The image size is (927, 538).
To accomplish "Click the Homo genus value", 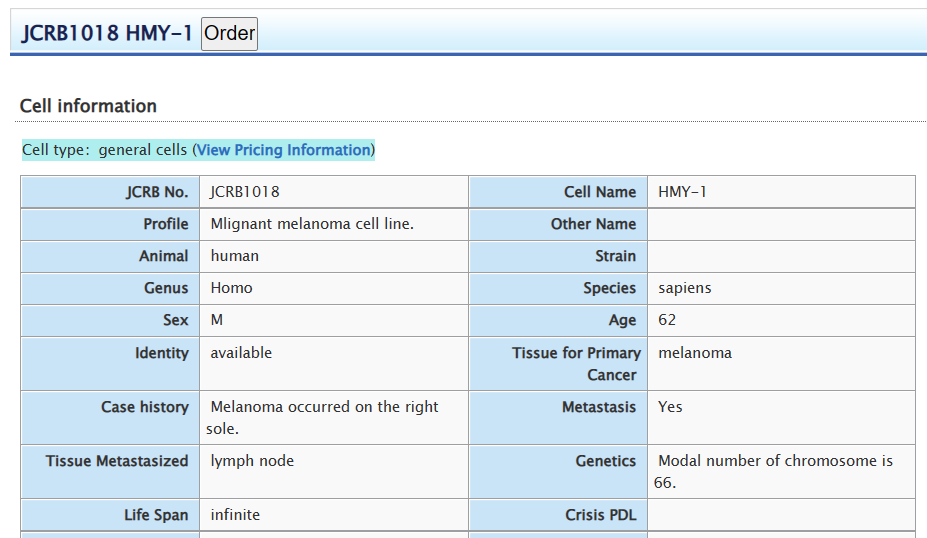I will pos(231,288).
